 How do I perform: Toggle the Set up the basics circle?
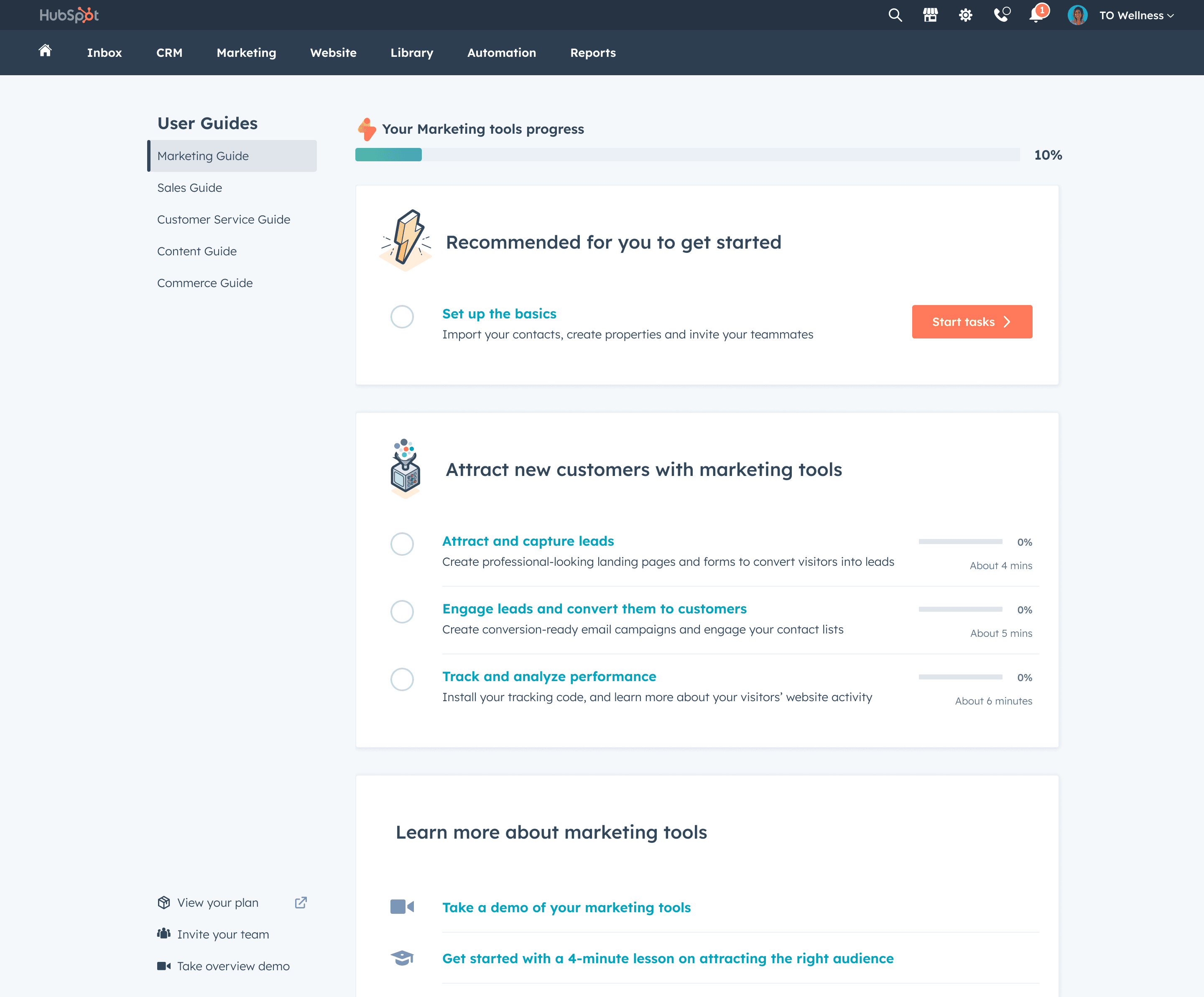pos(402,316)
